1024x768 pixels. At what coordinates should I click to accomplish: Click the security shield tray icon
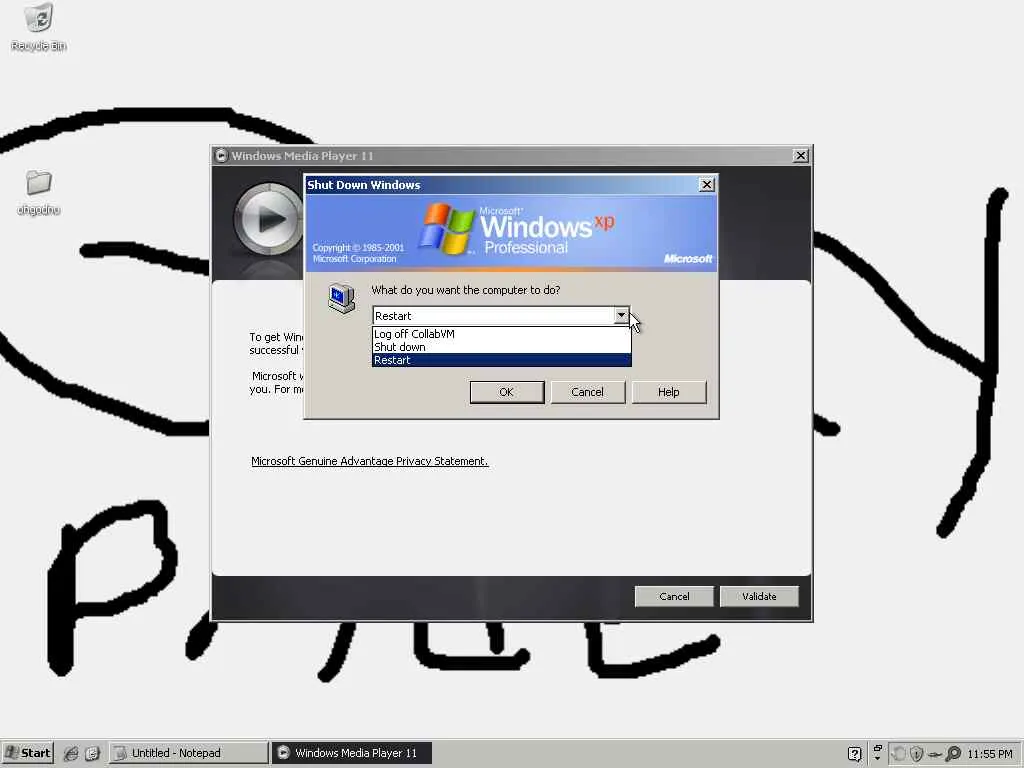pos(916,754)
